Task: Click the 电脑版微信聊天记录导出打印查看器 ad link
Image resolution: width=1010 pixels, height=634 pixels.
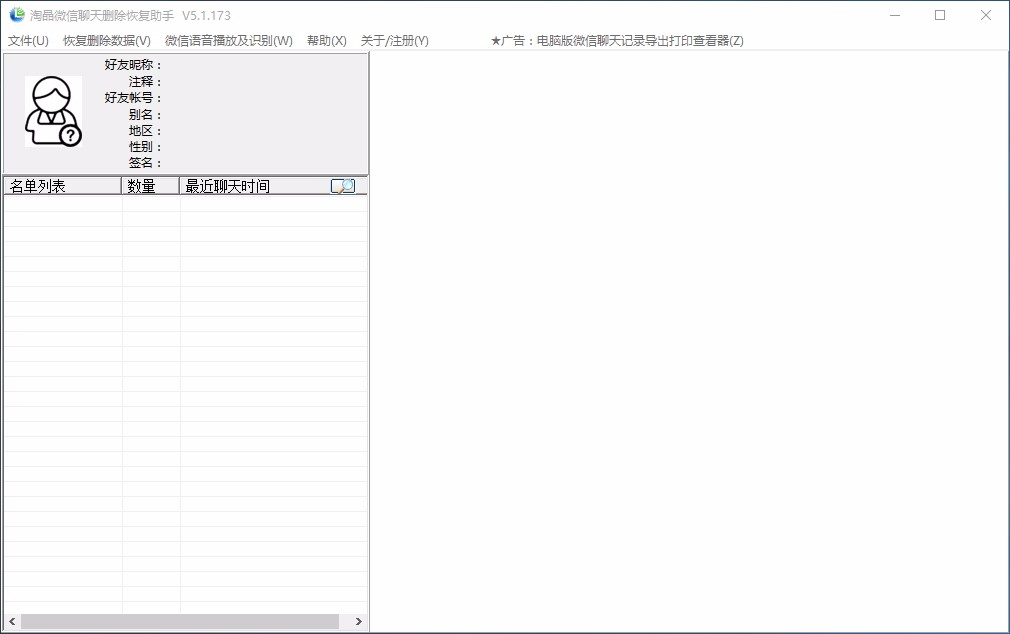Action: (x=617, y=41)
